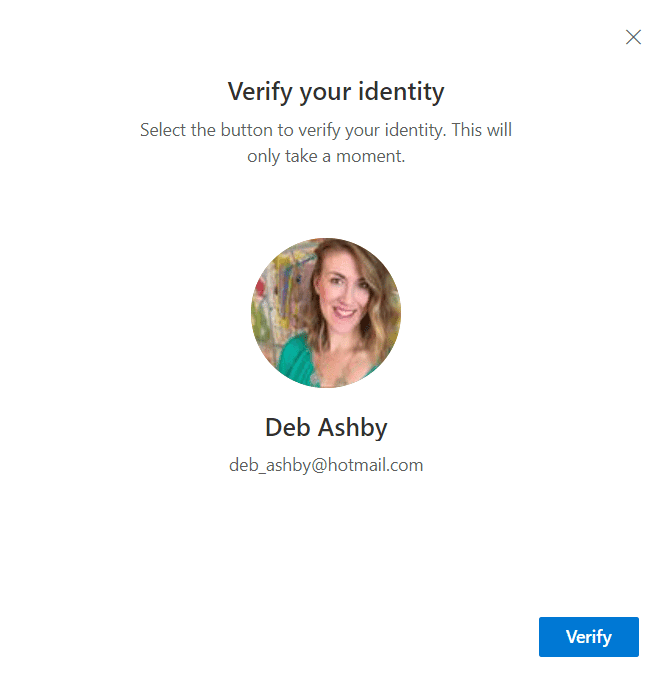Click the deb_ashby@hotmail.com email address
Image resolution: width=667 pixels, height=676 pixels.
(x=326, y=465)
